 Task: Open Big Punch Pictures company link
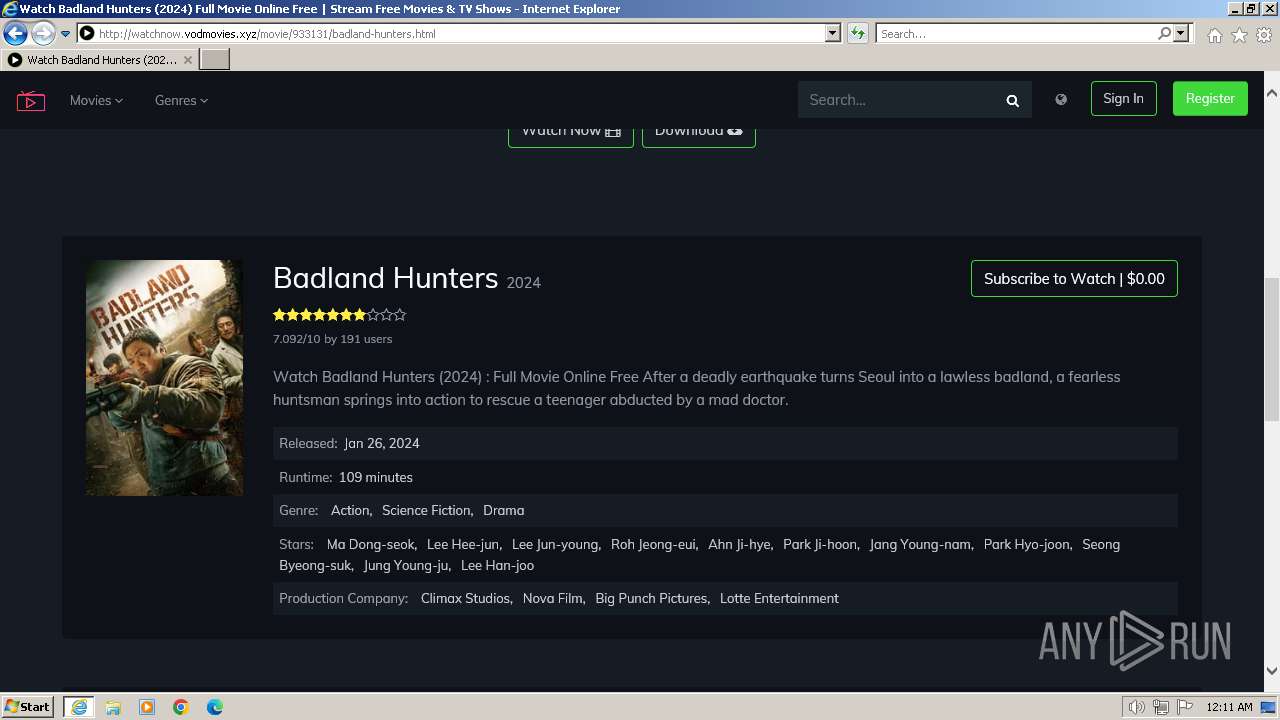pos(651,598)
